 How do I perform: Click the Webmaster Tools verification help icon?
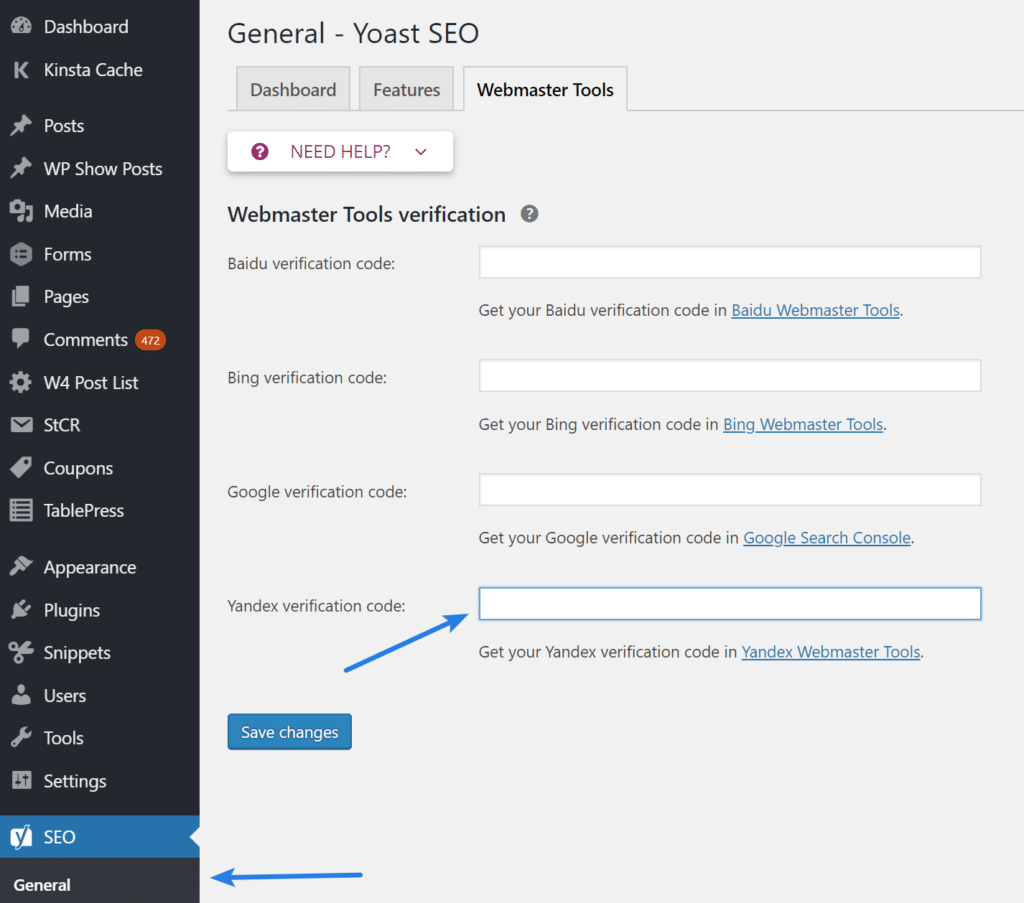pyautogui.click(x=529, y=213)
